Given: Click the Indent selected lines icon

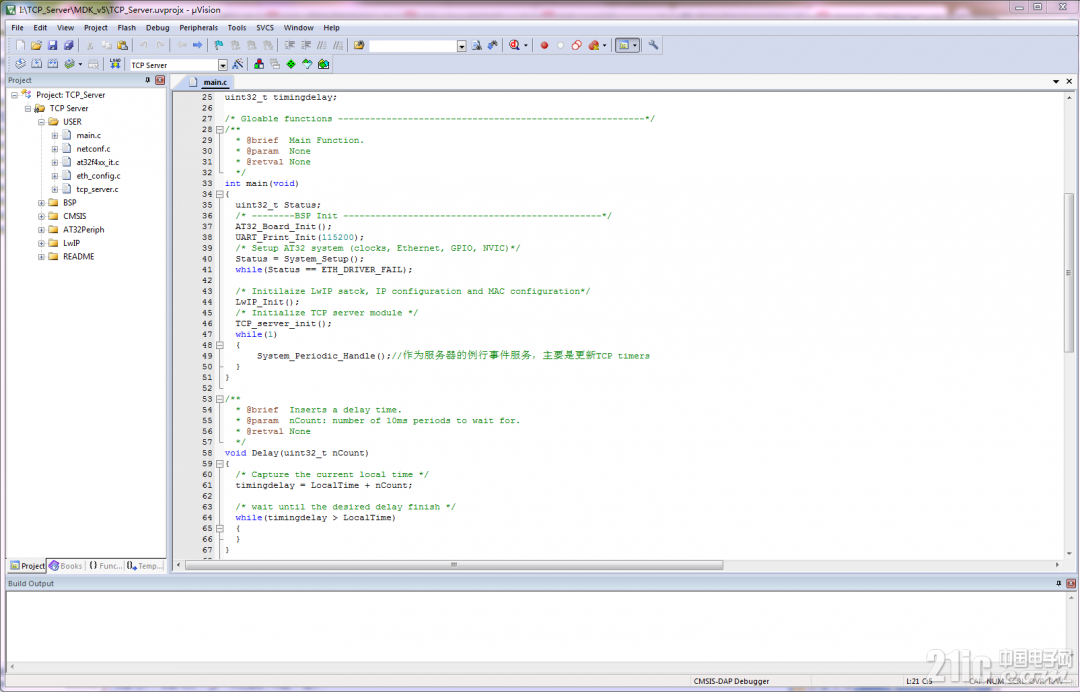Looking at the screenshot, I should pyautogui.click(x=289, y=45).
